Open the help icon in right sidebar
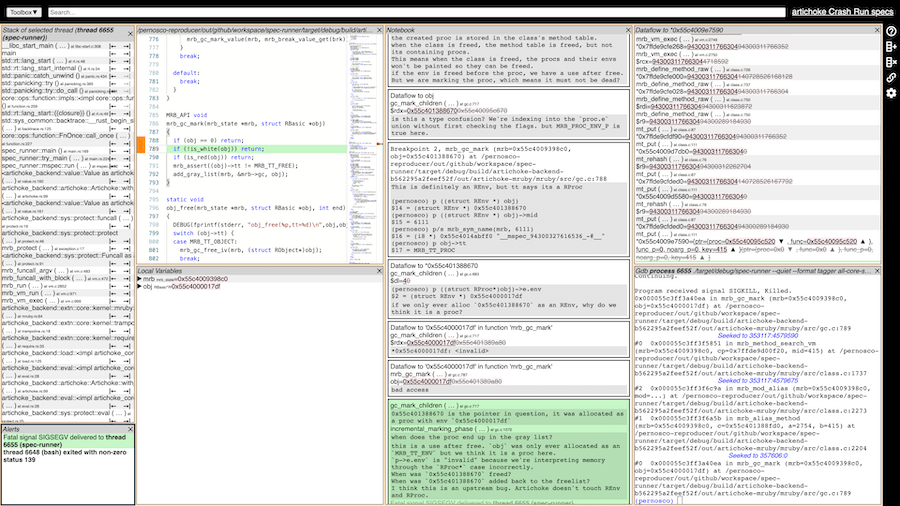This screenshot has width=900, height=506. coord(891,31)
